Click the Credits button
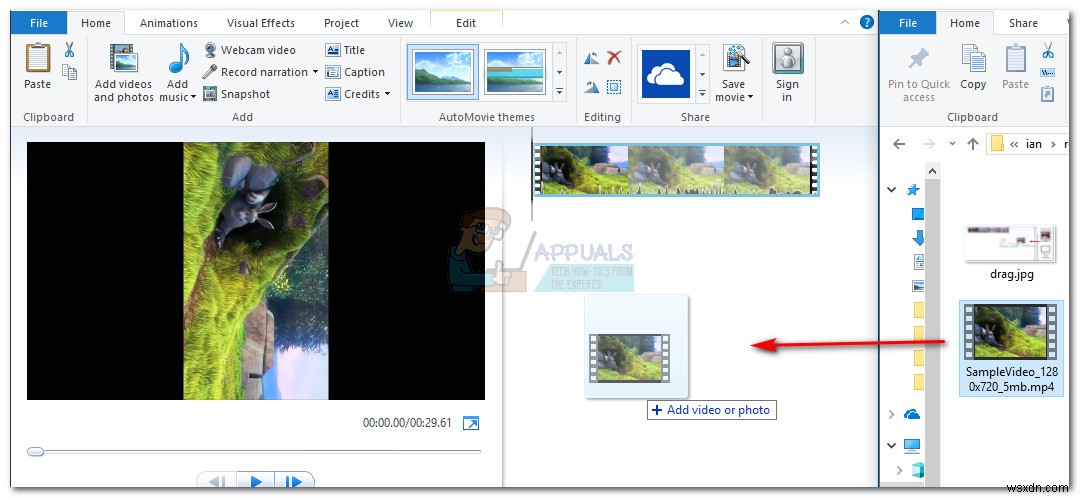The width and height of the screenshot is (1080, 498). point(353,94)
